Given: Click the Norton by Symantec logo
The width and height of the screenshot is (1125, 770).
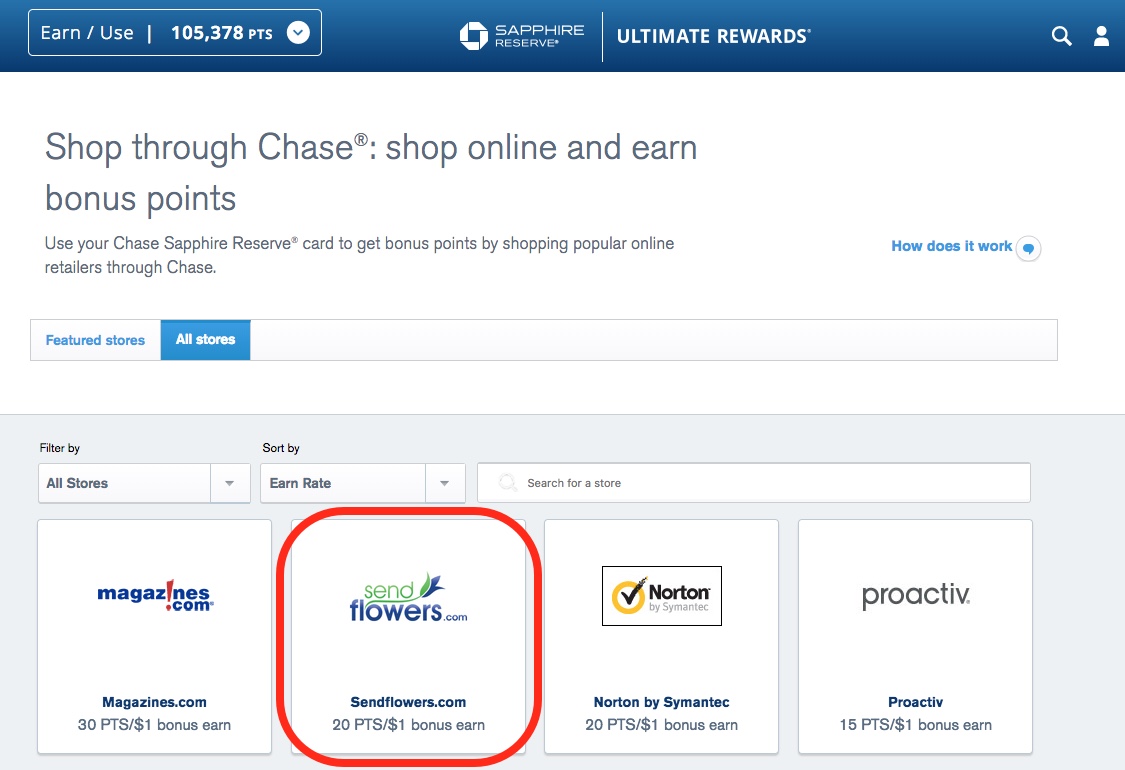Looking at the screenshot, I should (x=662, y=596).
